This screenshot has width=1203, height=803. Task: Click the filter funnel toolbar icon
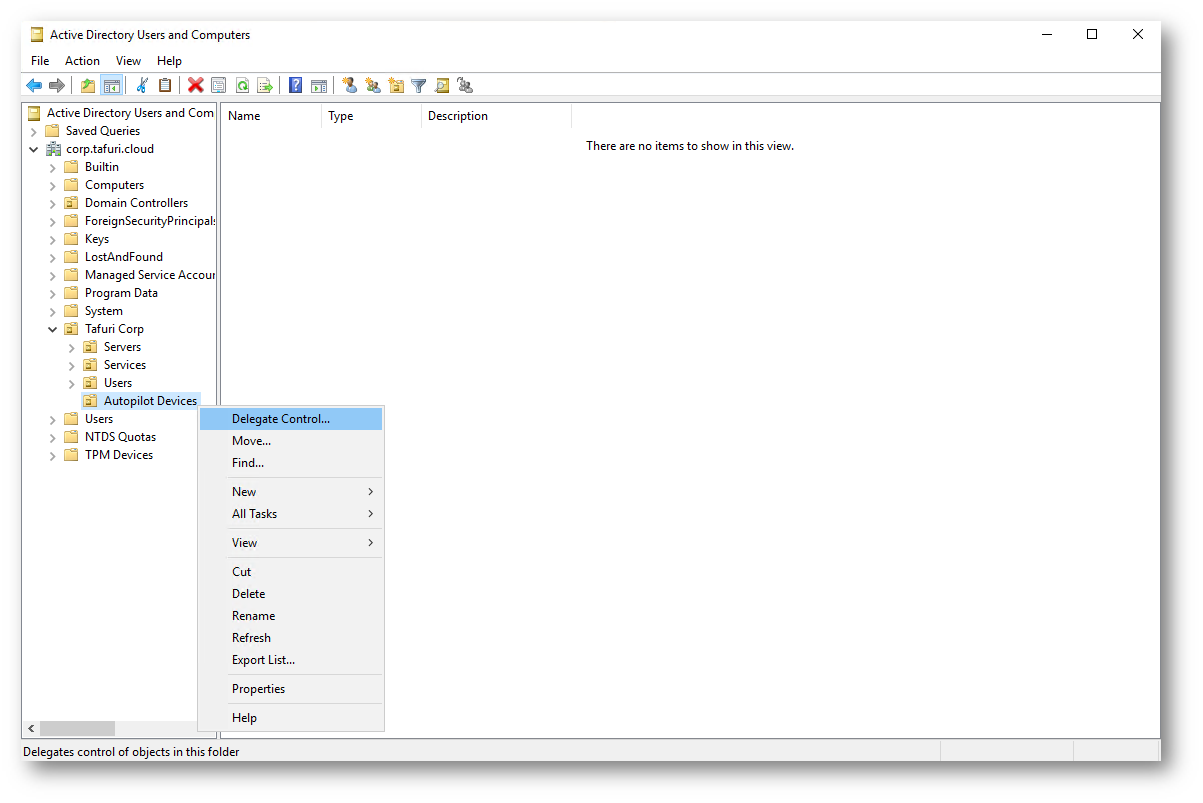(419, 86)
